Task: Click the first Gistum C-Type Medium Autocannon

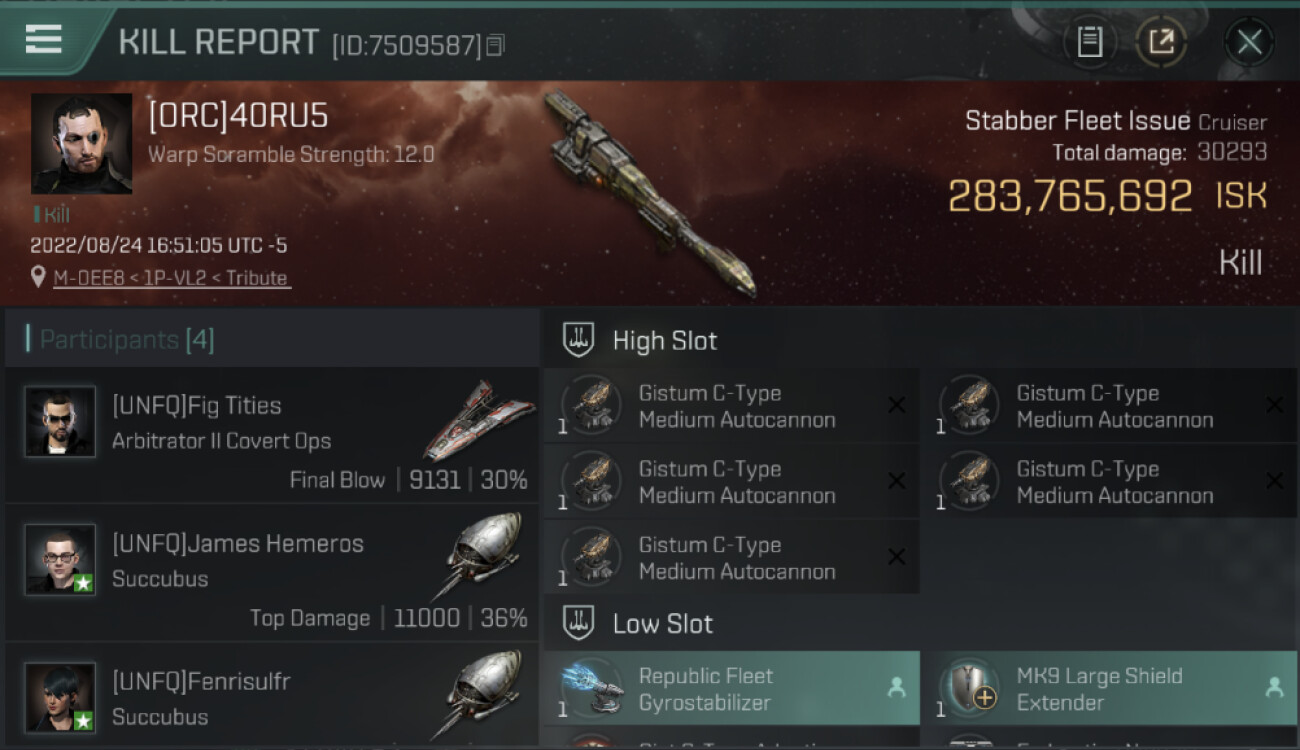Action: [x=731, y=406]
